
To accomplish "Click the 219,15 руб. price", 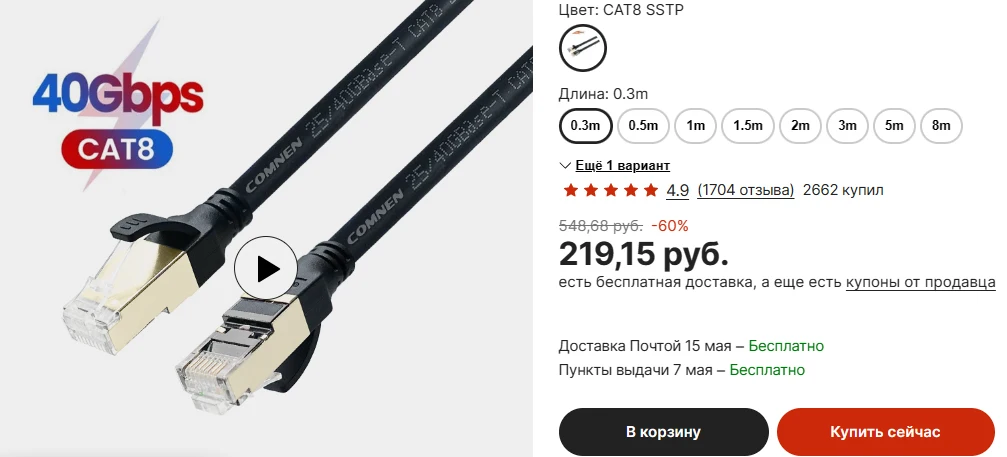I will (x=644, y=254).
